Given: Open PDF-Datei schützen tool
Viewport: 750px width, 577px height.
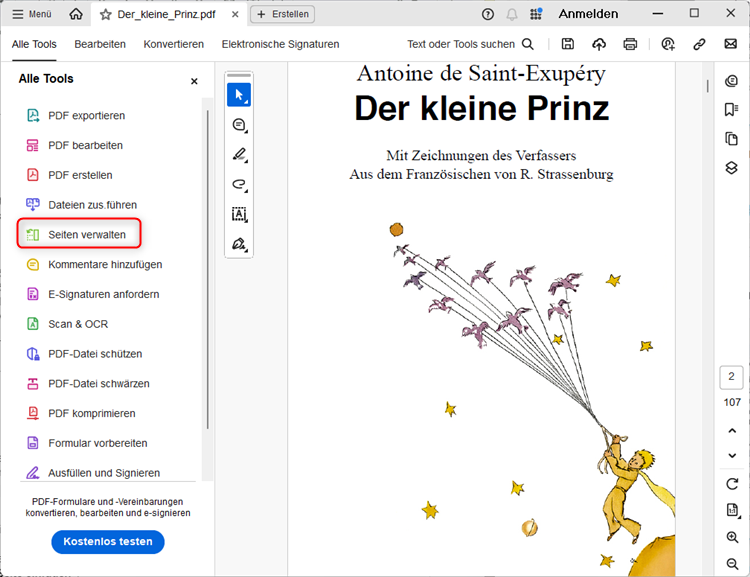Looking at the screenshot, I should pyautogui.click(x=85, y=354).
